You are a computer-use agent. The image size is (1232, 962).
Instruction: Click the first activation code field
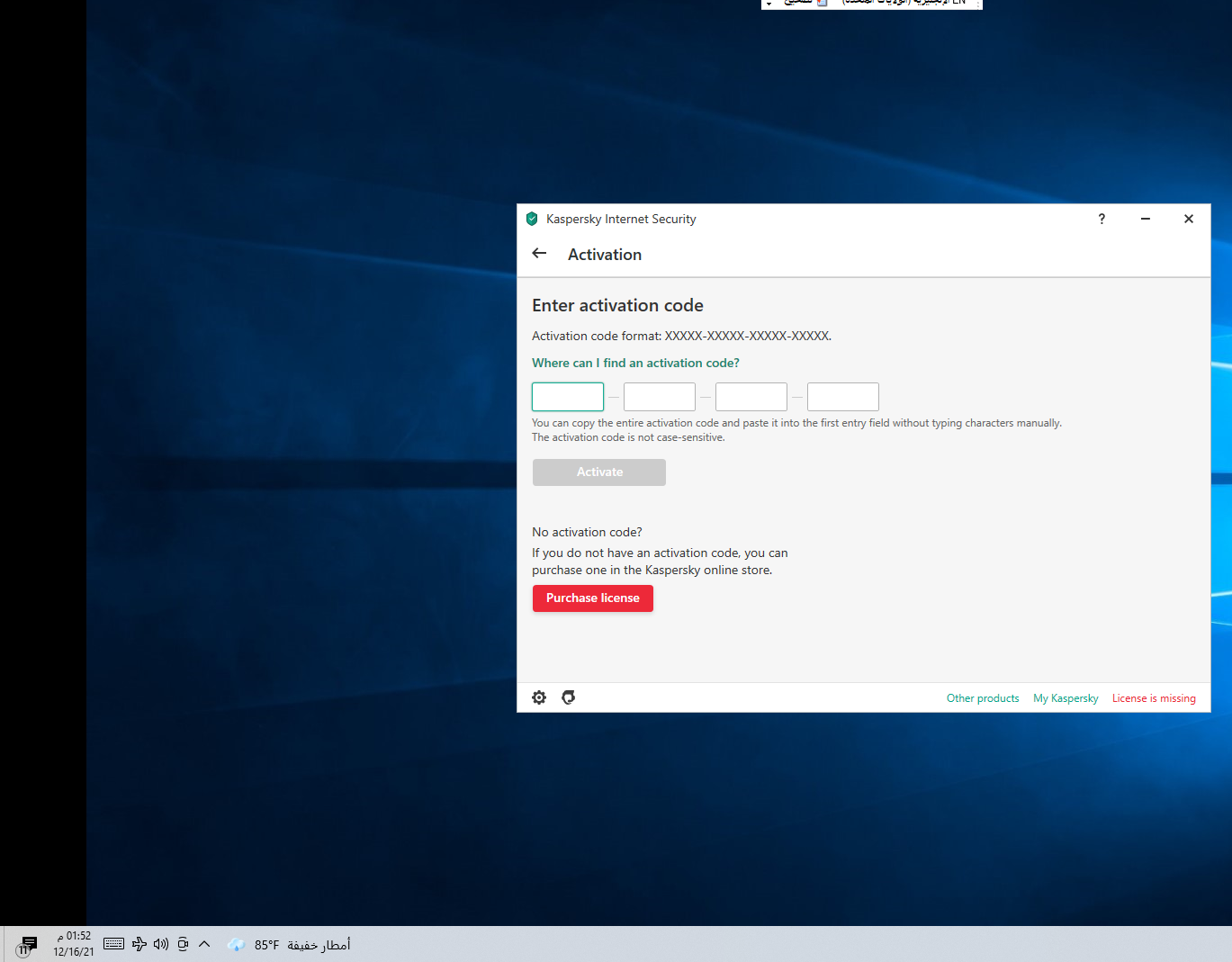[x=568, y=397]
